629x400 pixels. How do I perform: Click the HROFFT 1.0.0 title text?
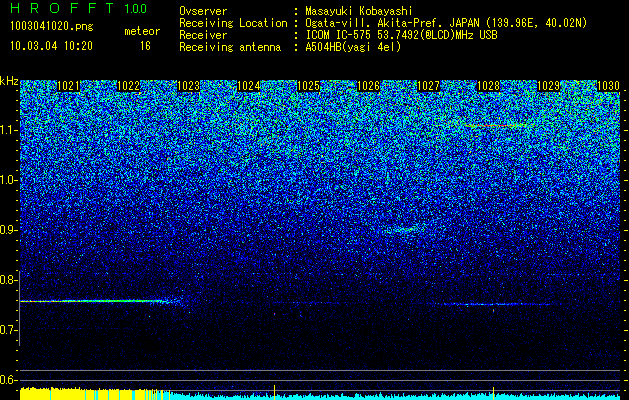78,8
